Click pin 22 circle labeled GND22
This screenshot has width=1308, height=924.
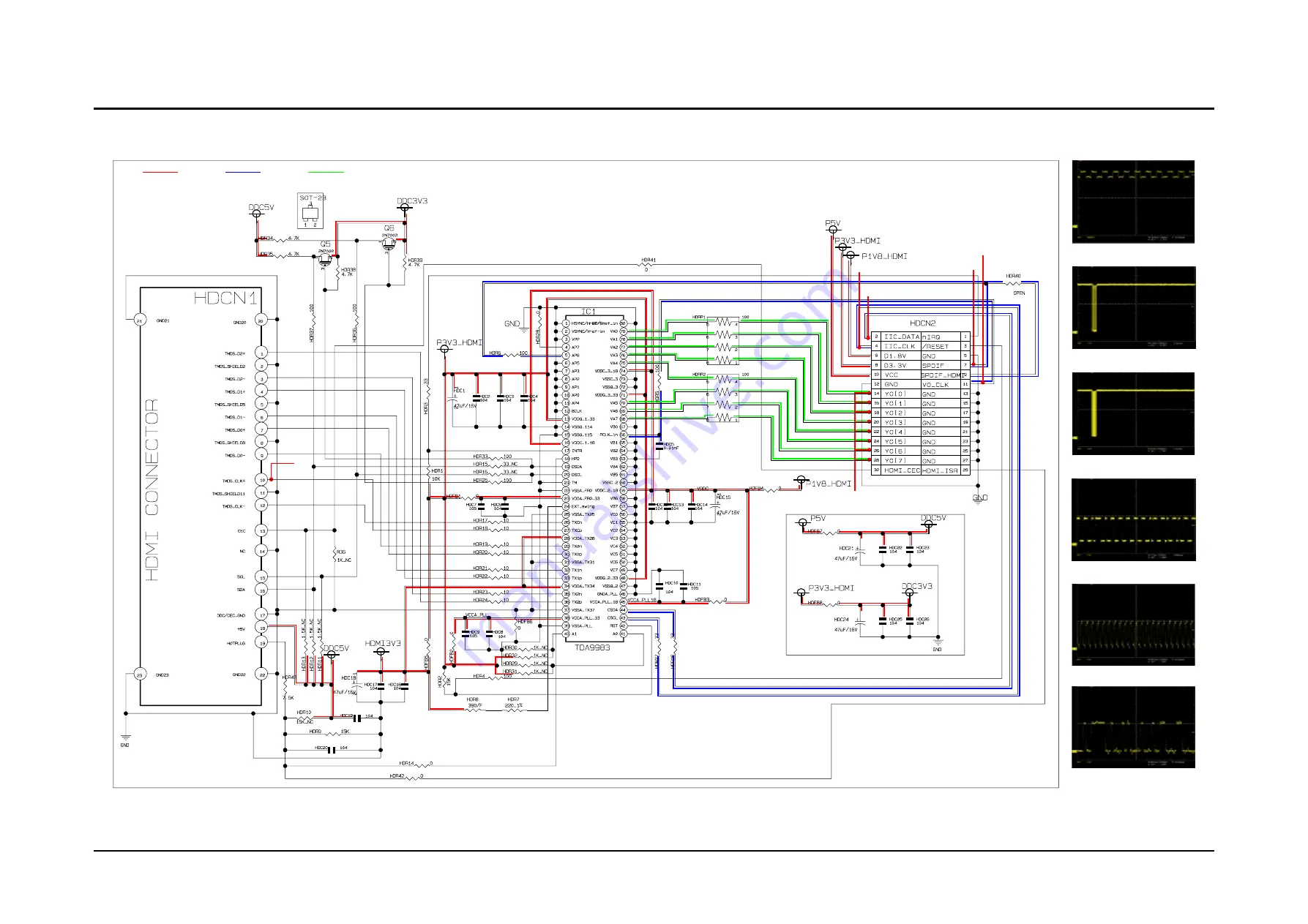click(x=261, y=675)
